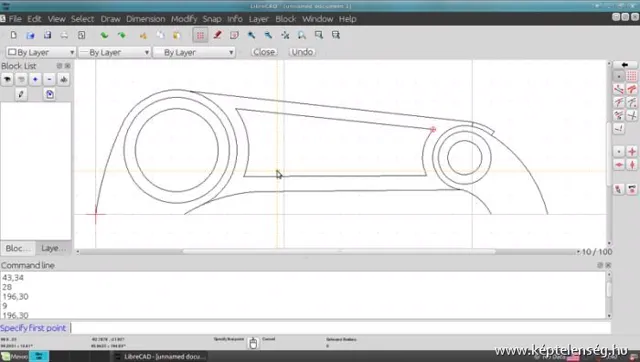
Task: Activate the zoom panning tool
Action: (x=336, y=35)
